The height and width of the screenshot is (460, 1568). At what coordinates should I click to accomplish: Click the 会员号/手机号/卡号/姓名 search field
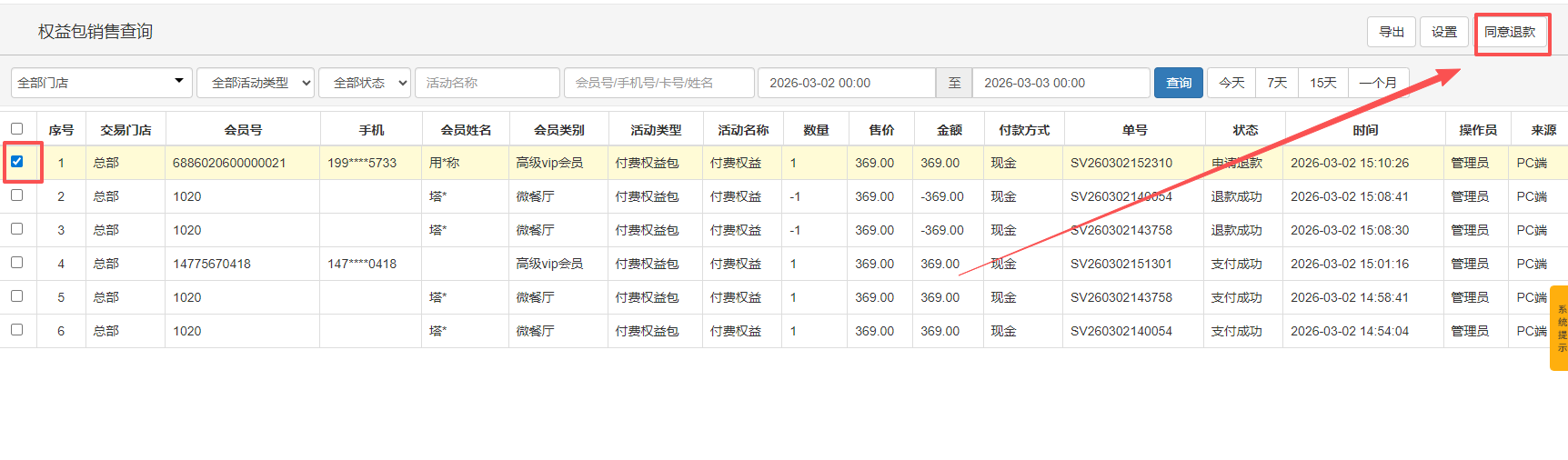658,83
